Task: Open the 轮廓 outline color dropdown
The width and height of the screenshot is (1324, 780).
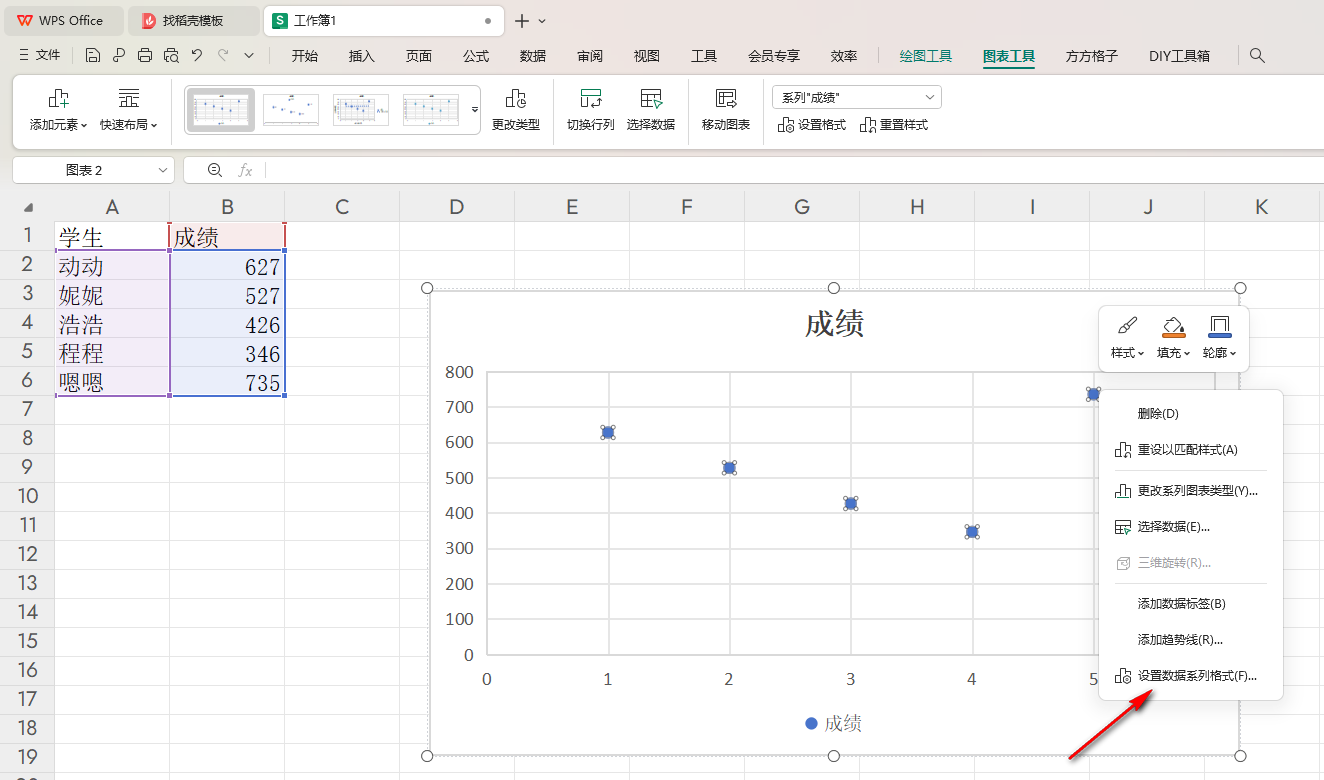Action: coord(1219,338)
